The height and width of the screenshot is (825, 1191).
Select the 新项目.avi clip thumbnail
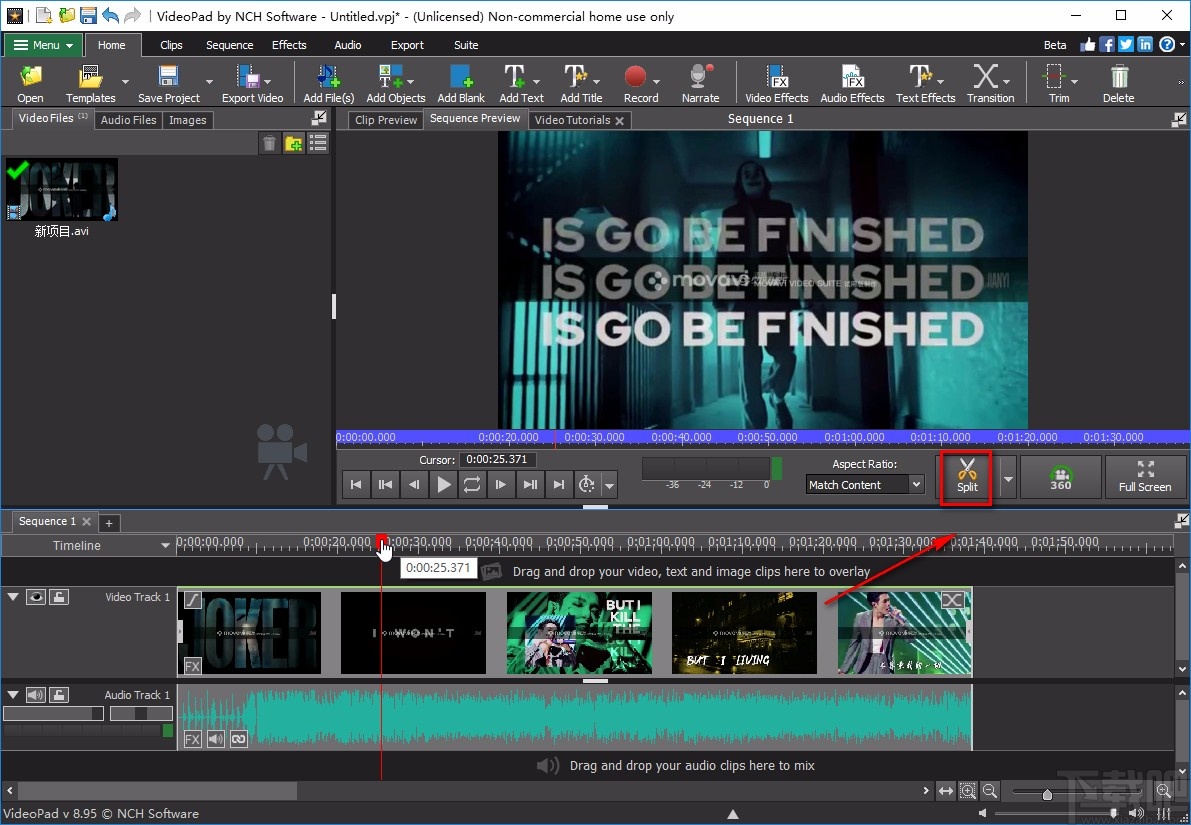(62, 189)
